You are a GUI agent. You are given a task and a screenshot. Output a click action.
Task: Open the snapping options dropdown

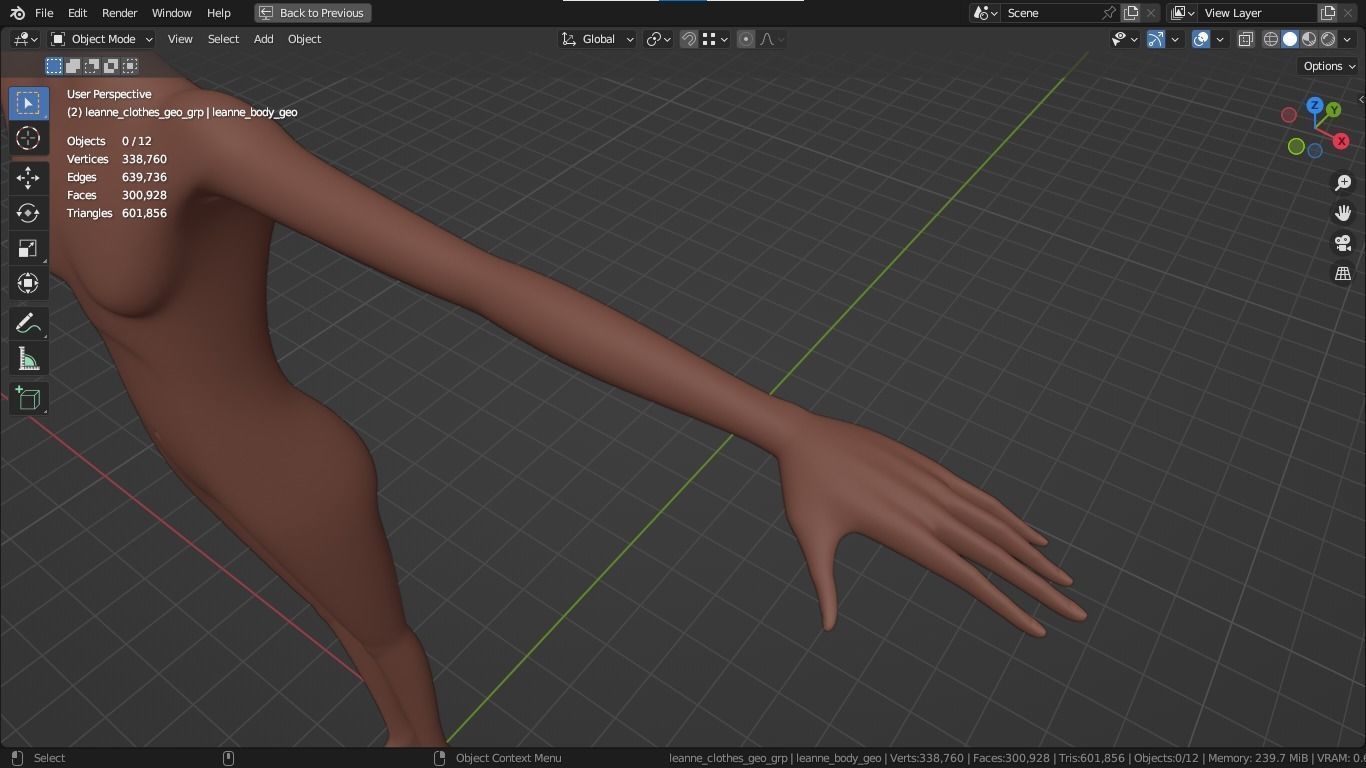click(x=714, y=39)
